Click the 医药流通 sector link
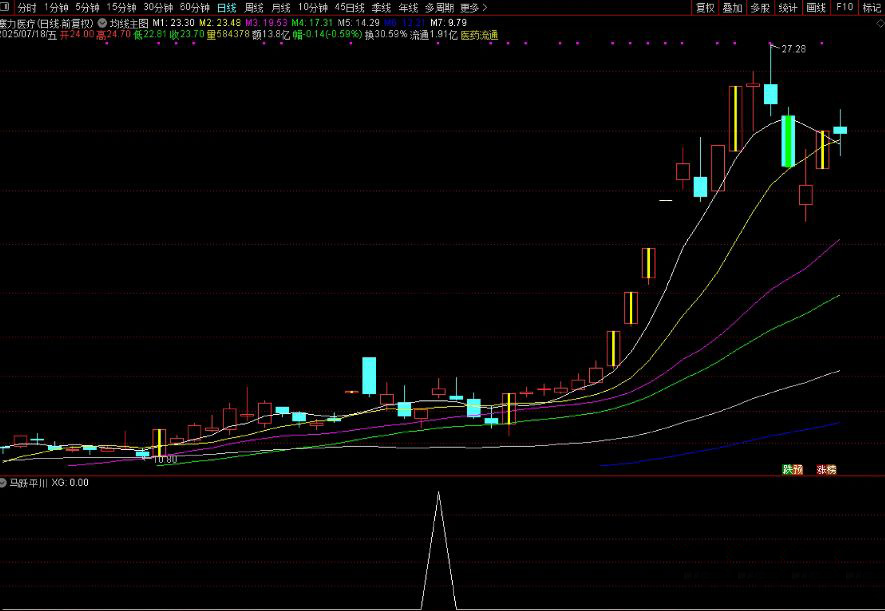This screenshot has width=885, height=611. click(x=478, y=34)
